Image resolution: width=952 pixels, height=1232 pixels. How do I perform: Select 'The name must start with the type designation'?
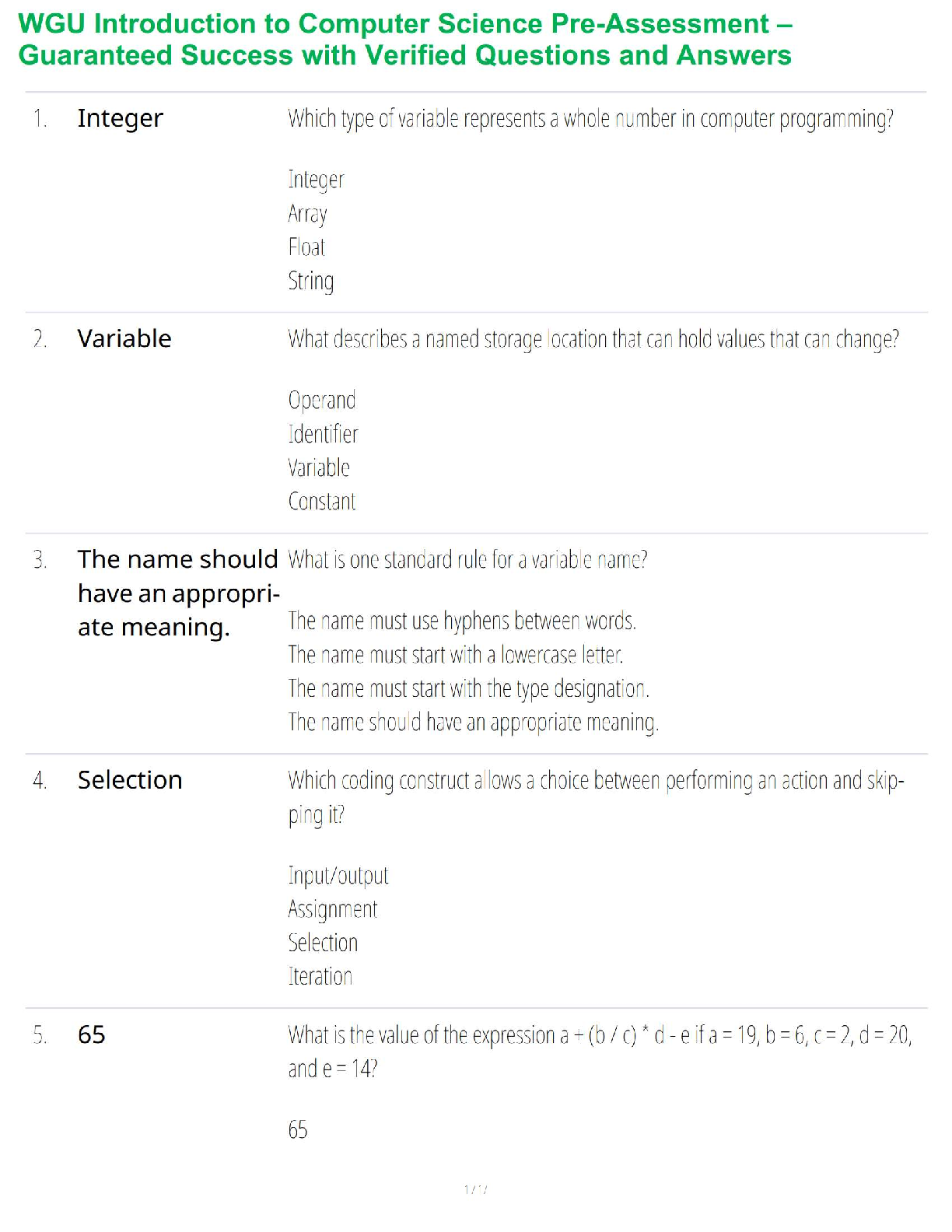coord(468,689)
